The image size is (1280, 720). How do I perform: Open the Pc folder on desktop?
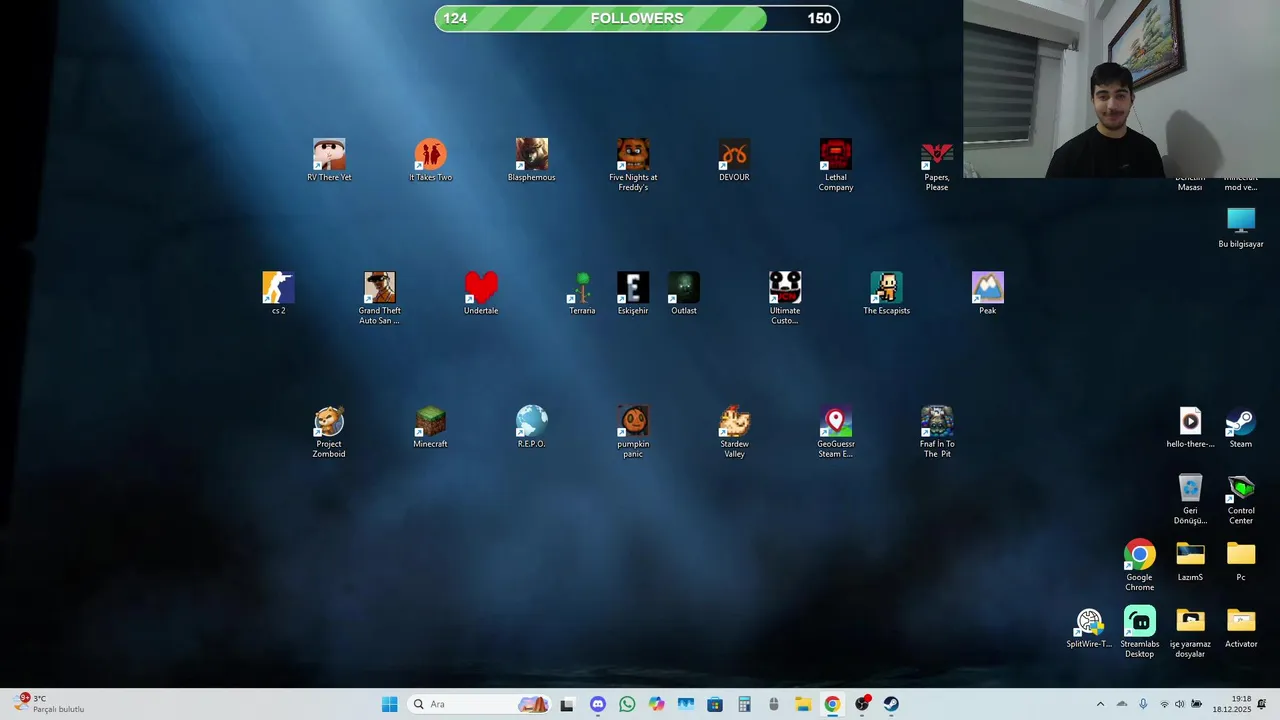[1241, 560]
